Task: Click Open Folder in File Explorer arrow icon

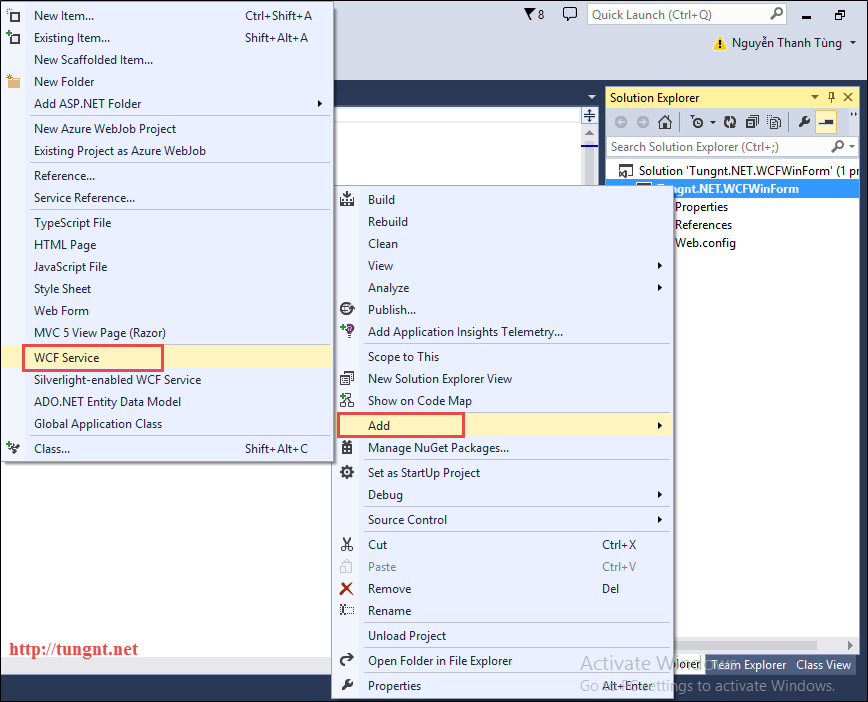Action: click(347, 660)
